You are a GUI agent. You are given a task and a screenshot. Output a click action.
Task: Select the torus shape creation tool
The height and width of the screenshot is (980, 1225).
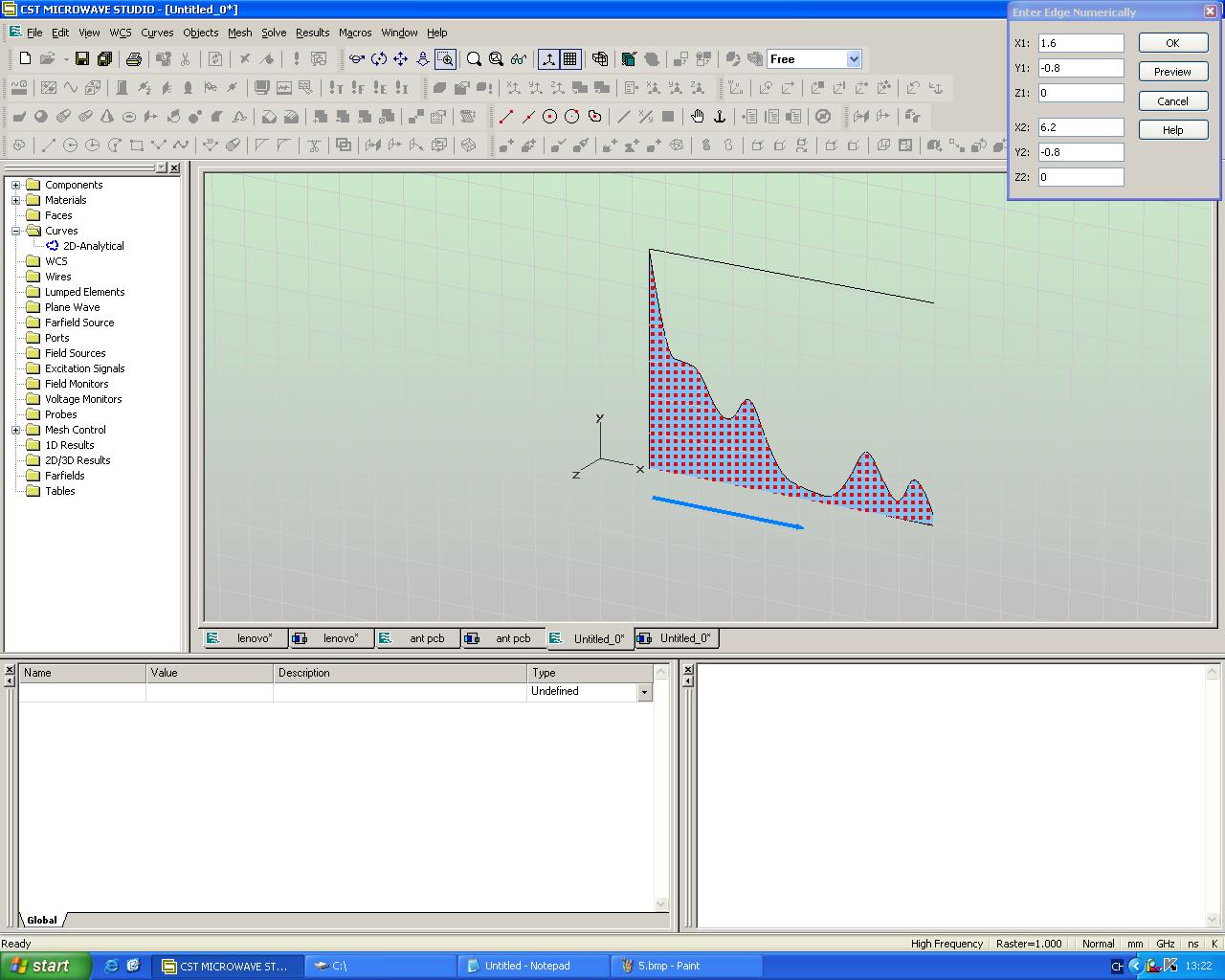point(129,117)
